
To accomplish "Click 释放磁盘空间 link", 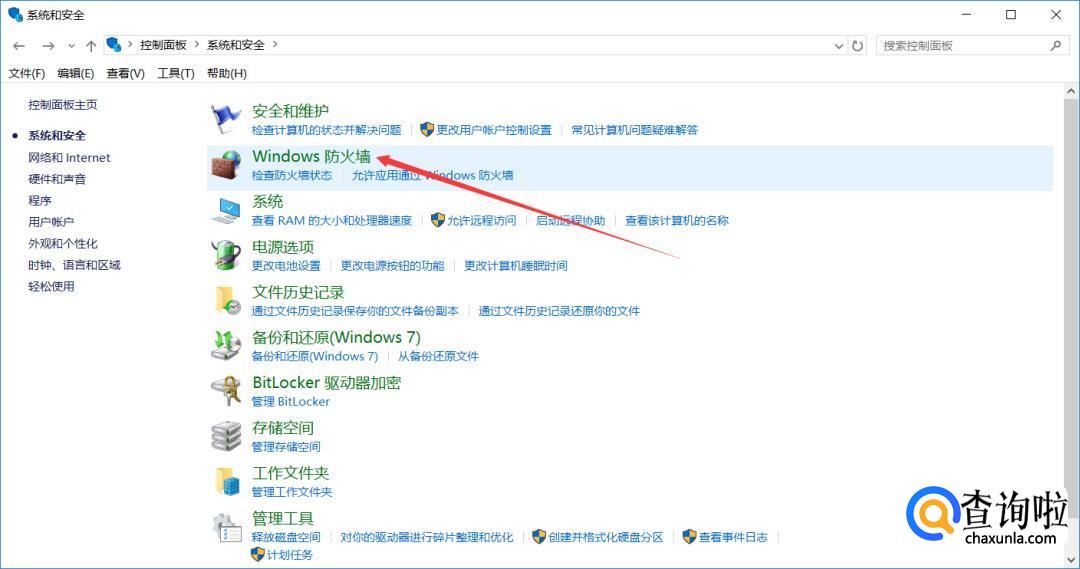I will 286,537.
